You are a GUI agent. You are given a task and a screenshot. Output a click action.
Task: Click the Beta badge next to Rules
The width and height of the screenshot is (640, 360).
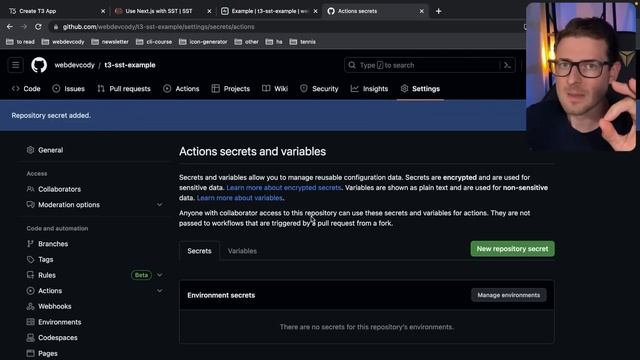141,275
